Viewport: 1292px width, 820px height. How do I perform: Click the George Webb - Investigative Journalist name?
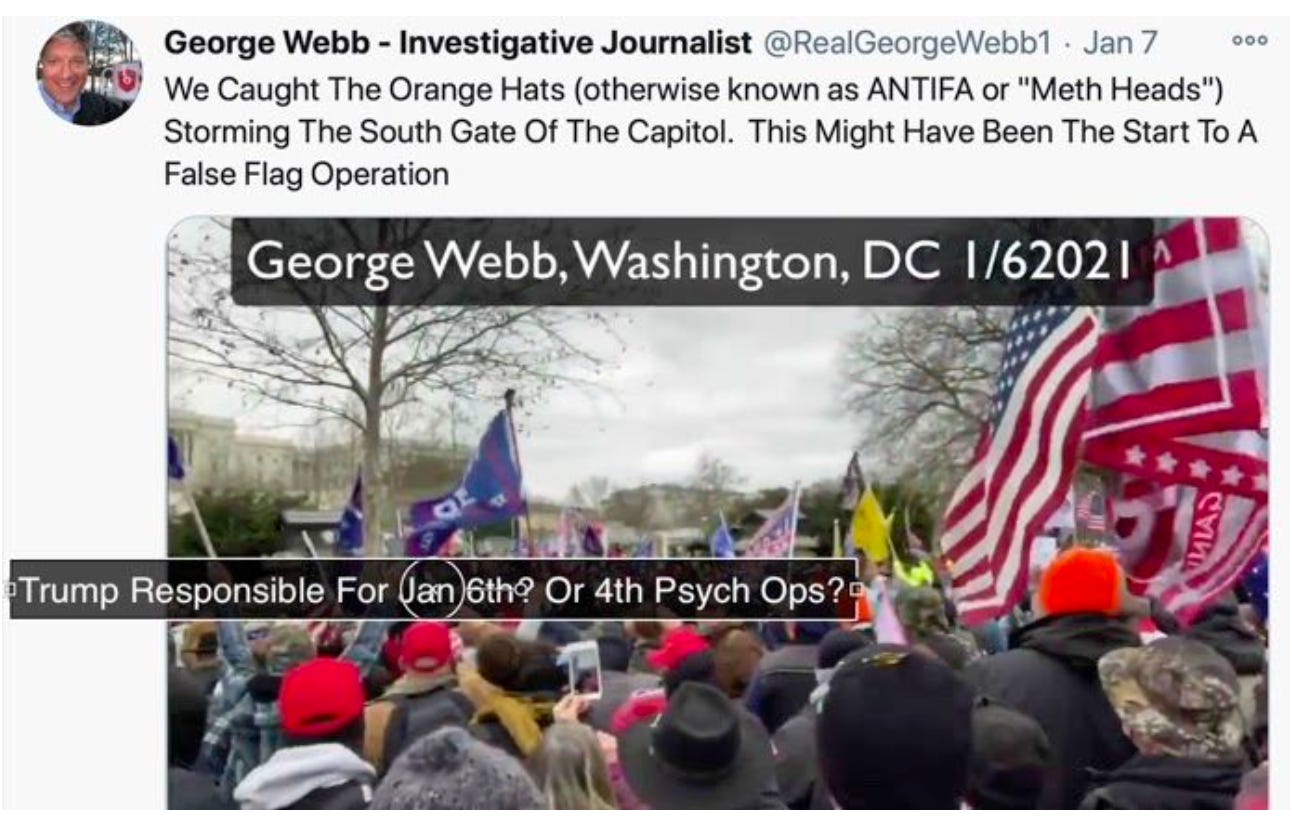click(457, 43)
